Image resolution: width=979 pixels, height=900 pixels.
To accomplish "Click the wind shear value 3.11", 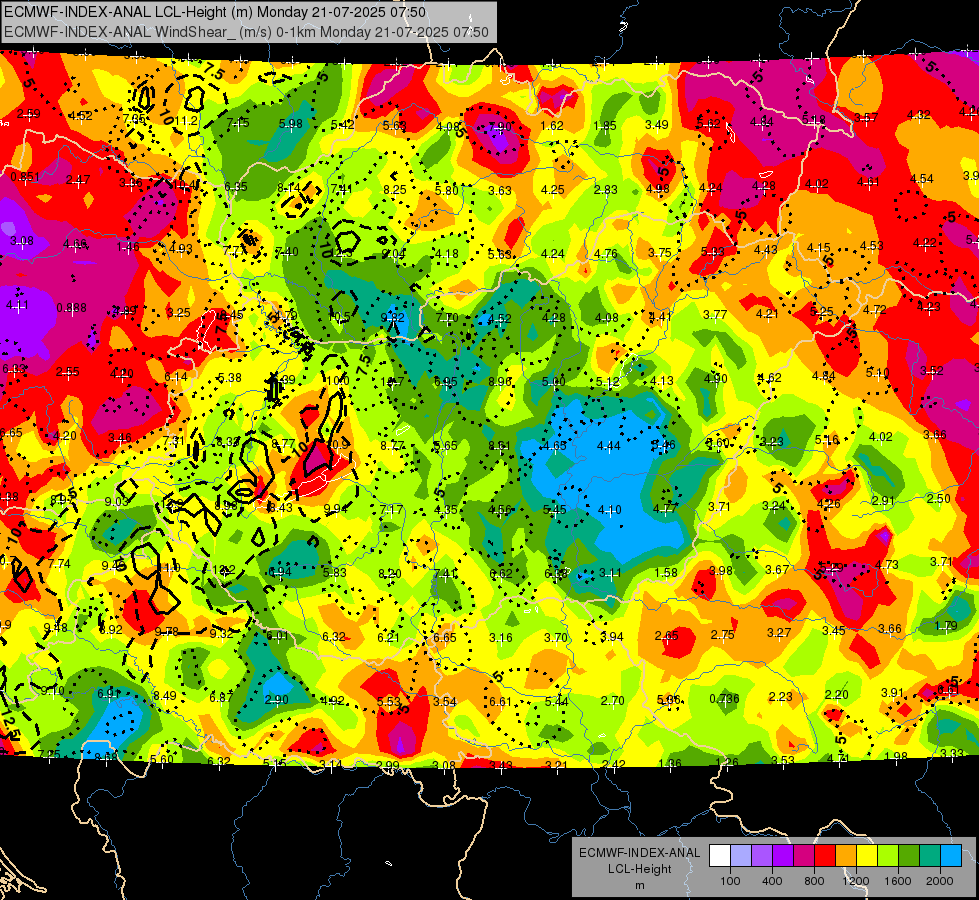I will 610,573.
